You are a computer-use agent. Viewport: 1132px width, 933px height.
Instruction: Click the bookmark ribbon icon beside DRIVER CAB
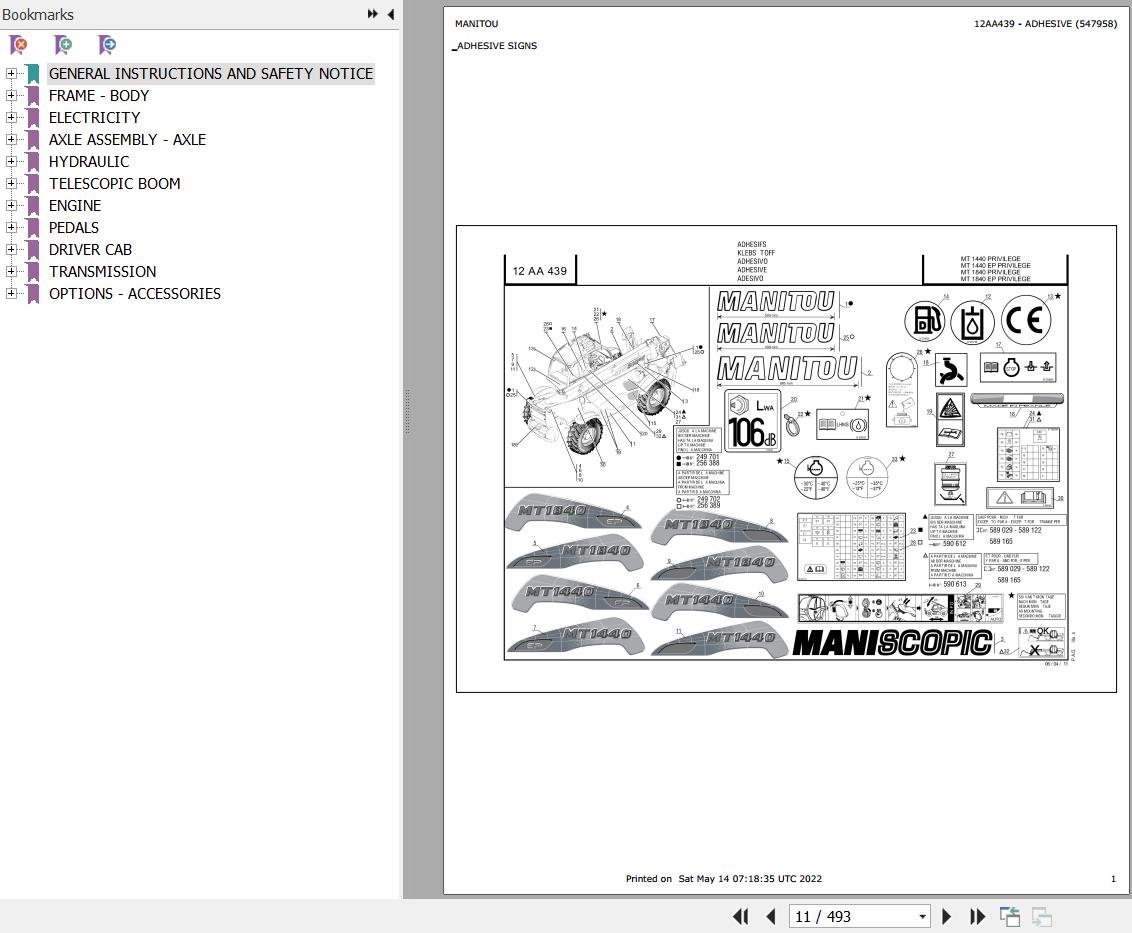pyautogui.click(x=32, y=250)
